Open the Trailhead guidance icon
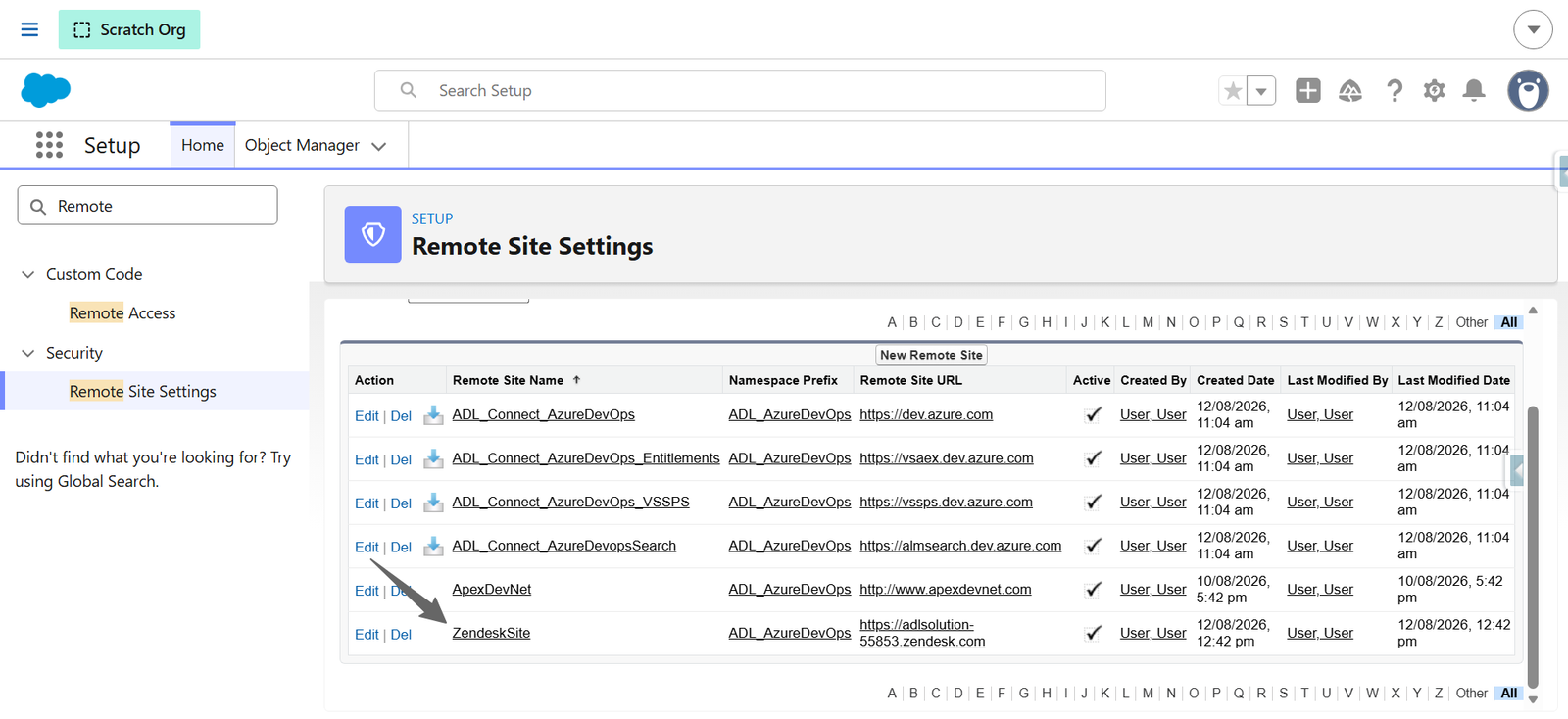Screen dimensions: 1568x719 pos(1350,91)
